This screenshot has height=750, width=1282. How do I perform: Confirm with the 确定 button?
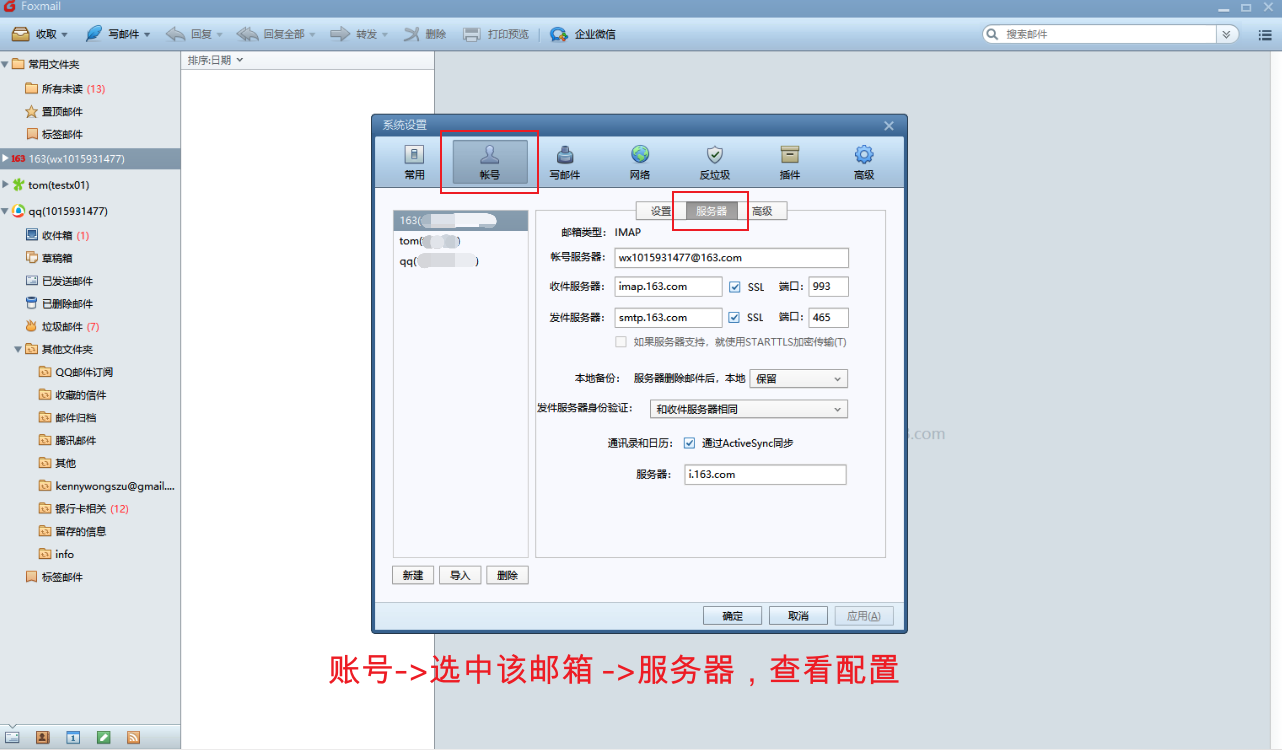click(733, 616)
